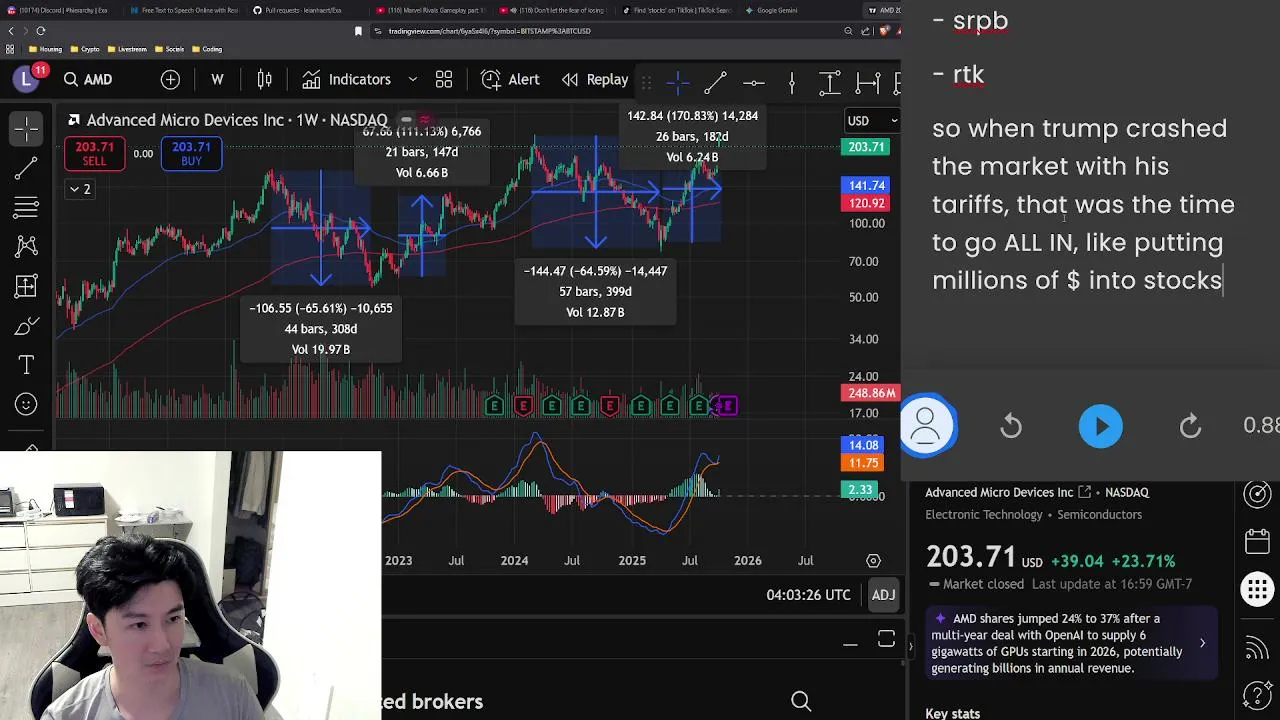The width and height of the screenshot is (1280, 720).
Task: Open the Crypto bookmarks folder
Action: (86, 49)
